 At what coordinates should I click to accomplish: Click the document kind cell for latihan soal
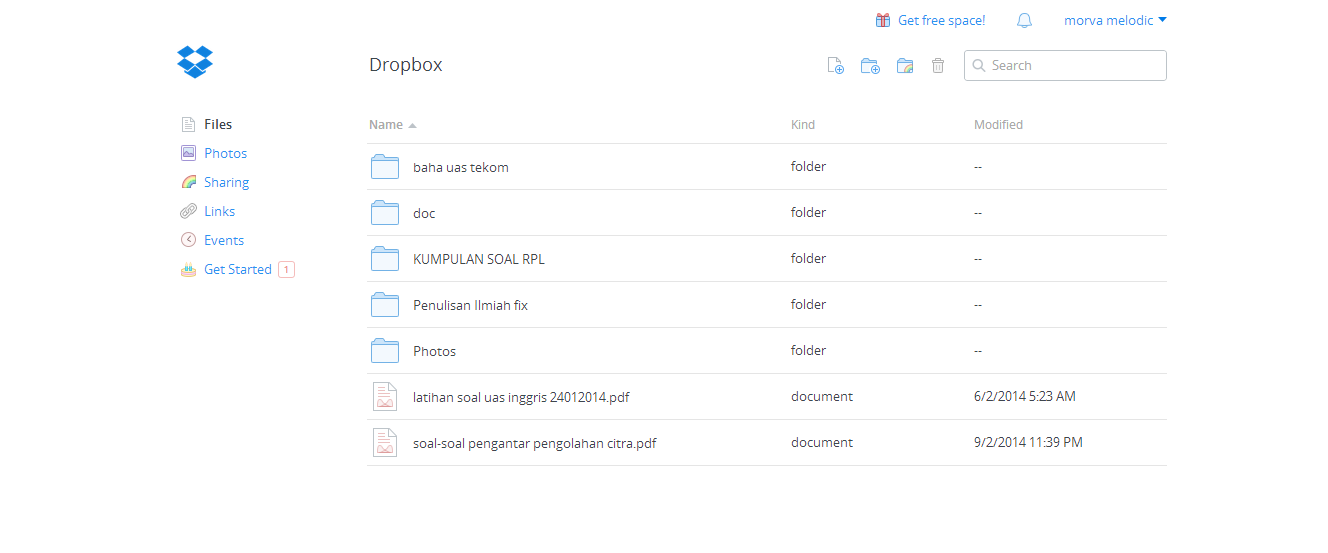click(822, 396)
